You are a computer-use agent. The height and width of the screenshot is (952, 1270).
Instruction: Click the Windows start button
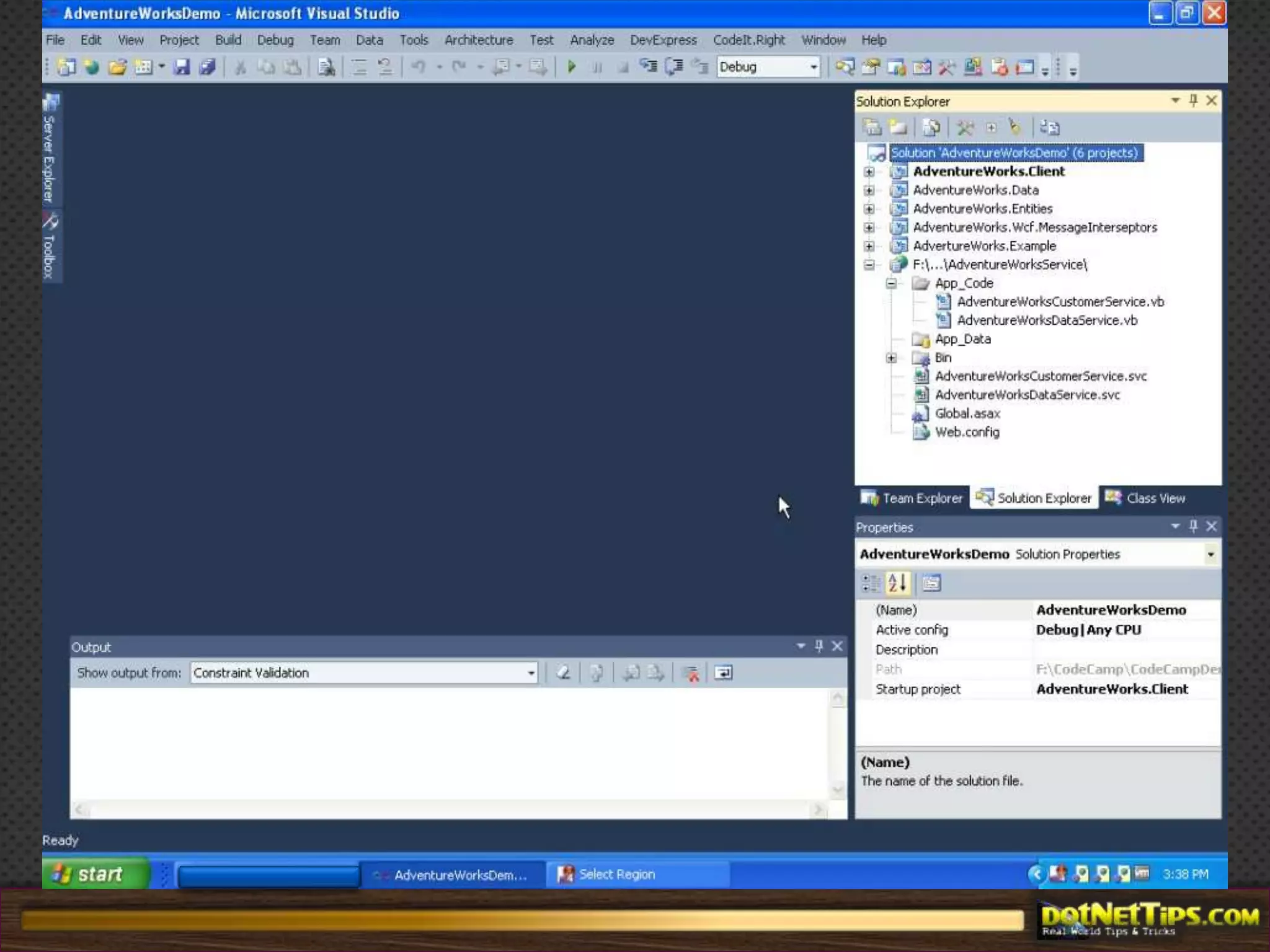tap(96, 874)
